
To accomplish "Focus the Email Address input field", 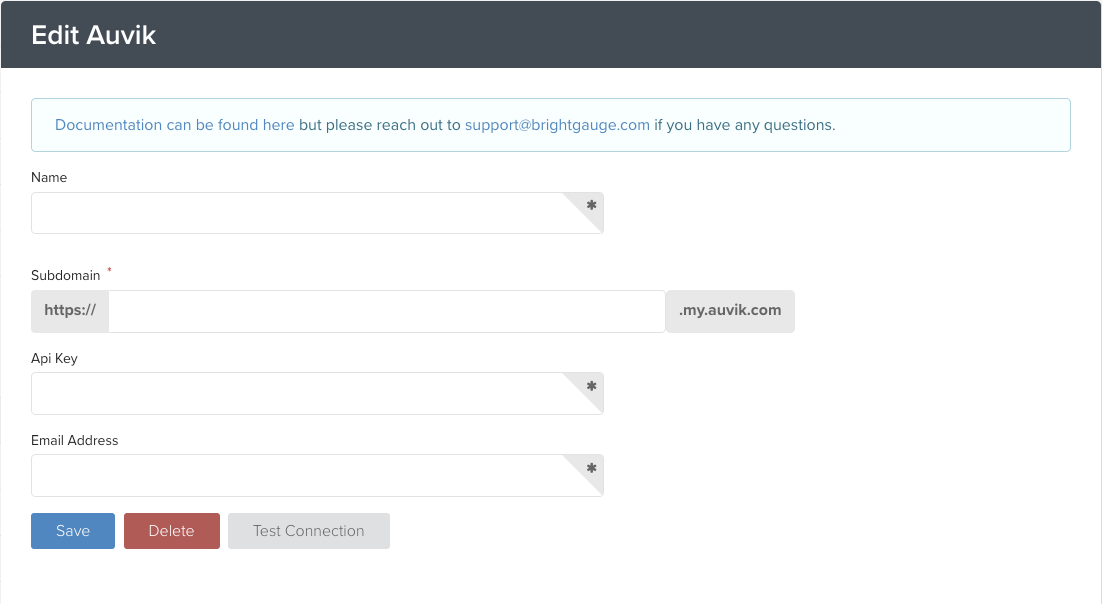I will (317, 475).
